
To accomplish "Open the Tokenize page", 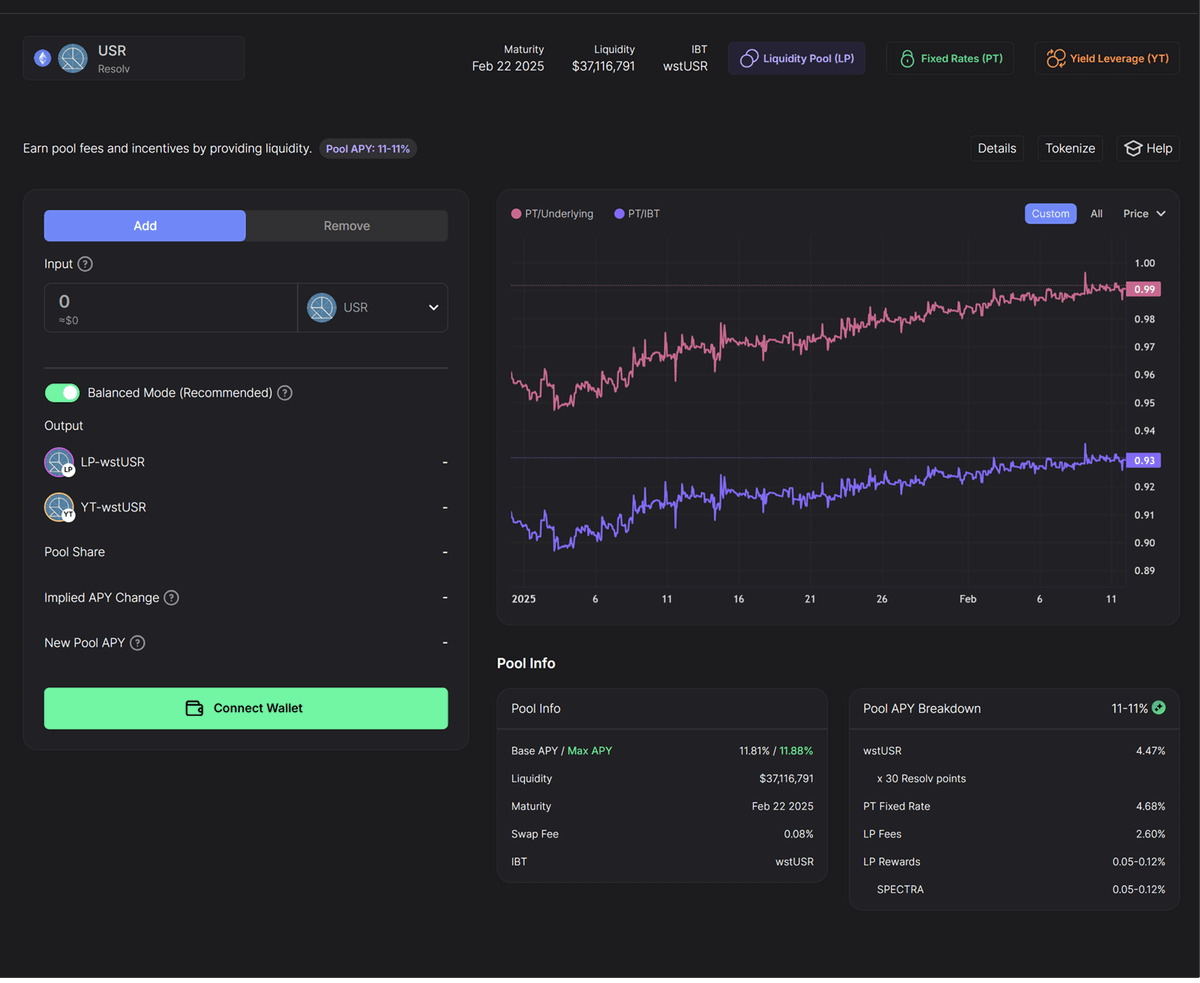I will point(1069,148).
